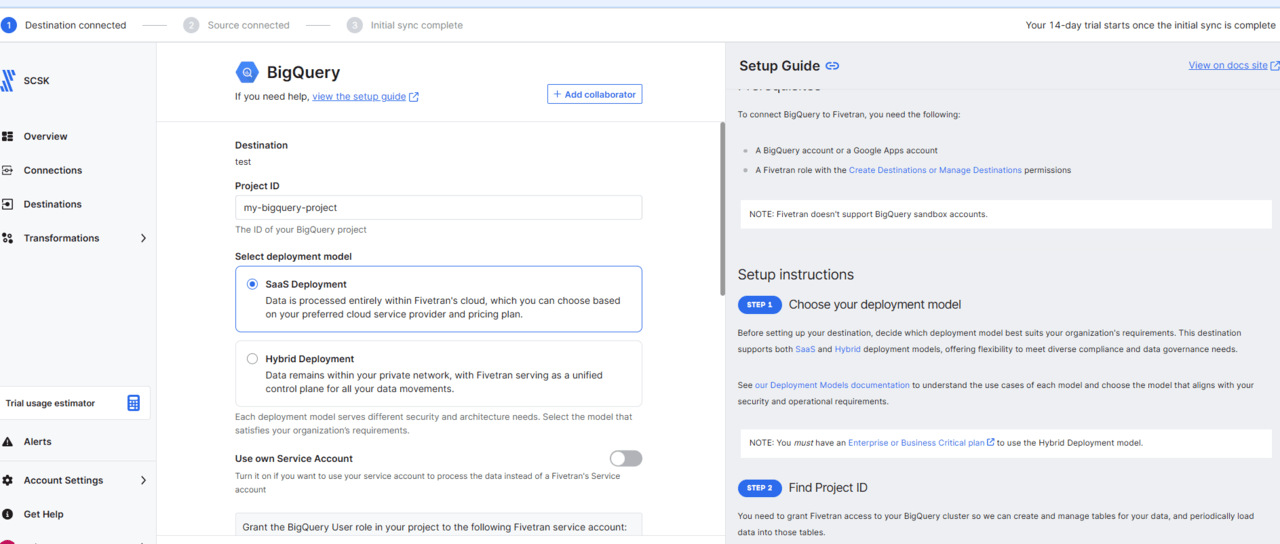Select the Hybrid Deployment radio button
This screenshot has height=544, width=1280.
coord(252,358)
